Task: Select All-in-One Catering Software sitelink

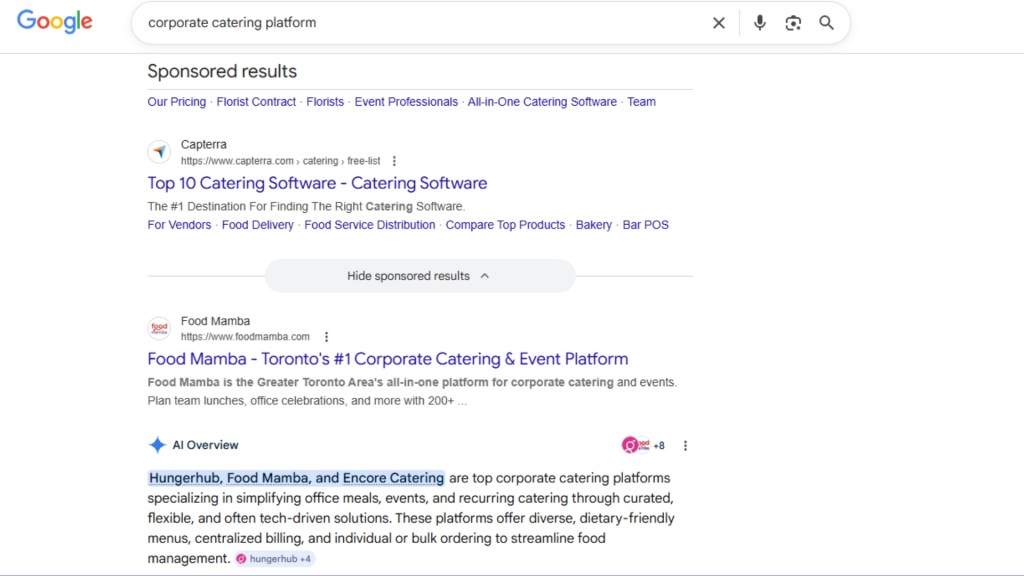Action: tap(542, 102)
